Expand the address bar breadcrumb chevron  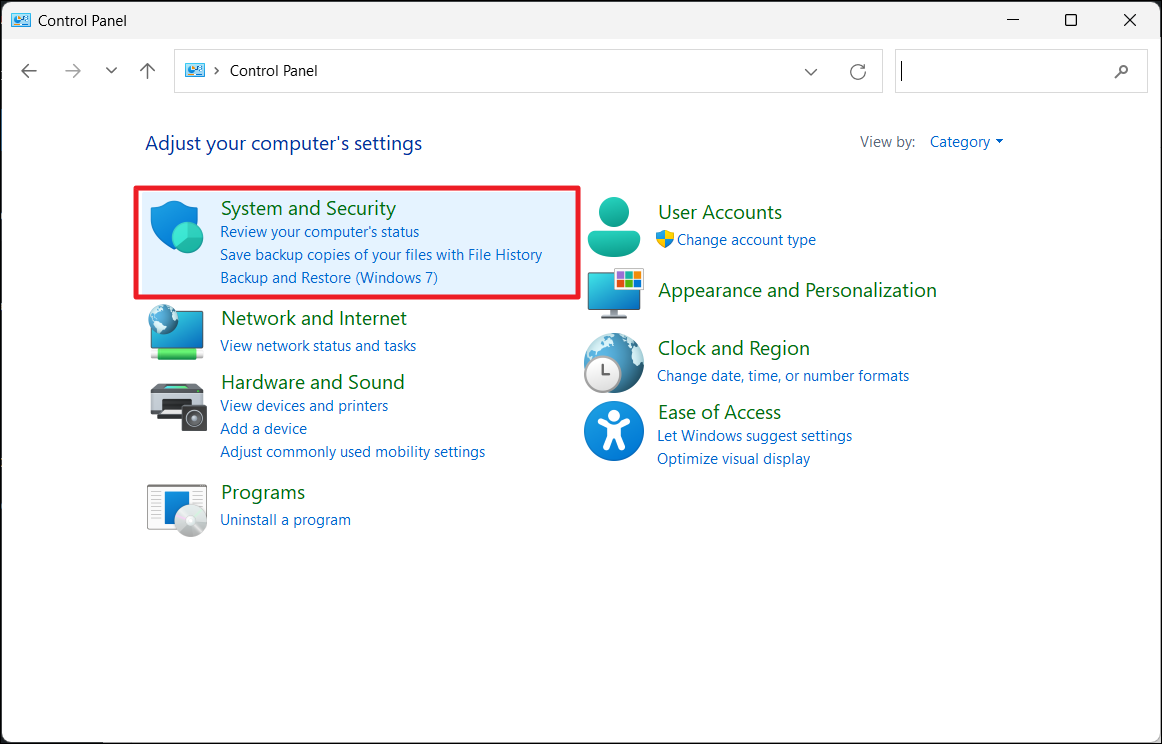pyautogui.click(x=216, y=70)
